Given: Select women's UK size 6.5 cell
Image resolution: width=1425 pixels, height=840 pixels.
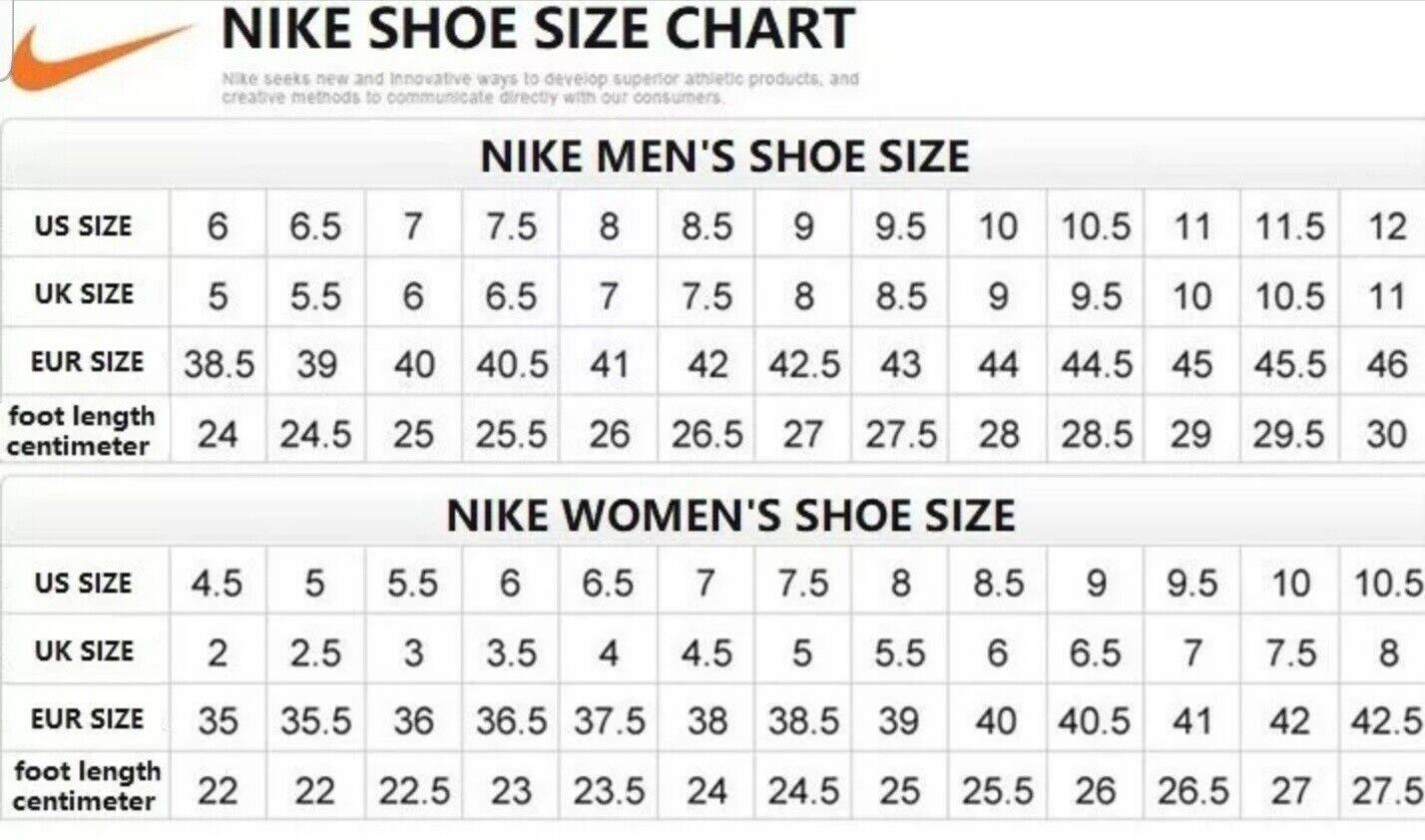Looking at the screenshot, I should point(1095,652).
